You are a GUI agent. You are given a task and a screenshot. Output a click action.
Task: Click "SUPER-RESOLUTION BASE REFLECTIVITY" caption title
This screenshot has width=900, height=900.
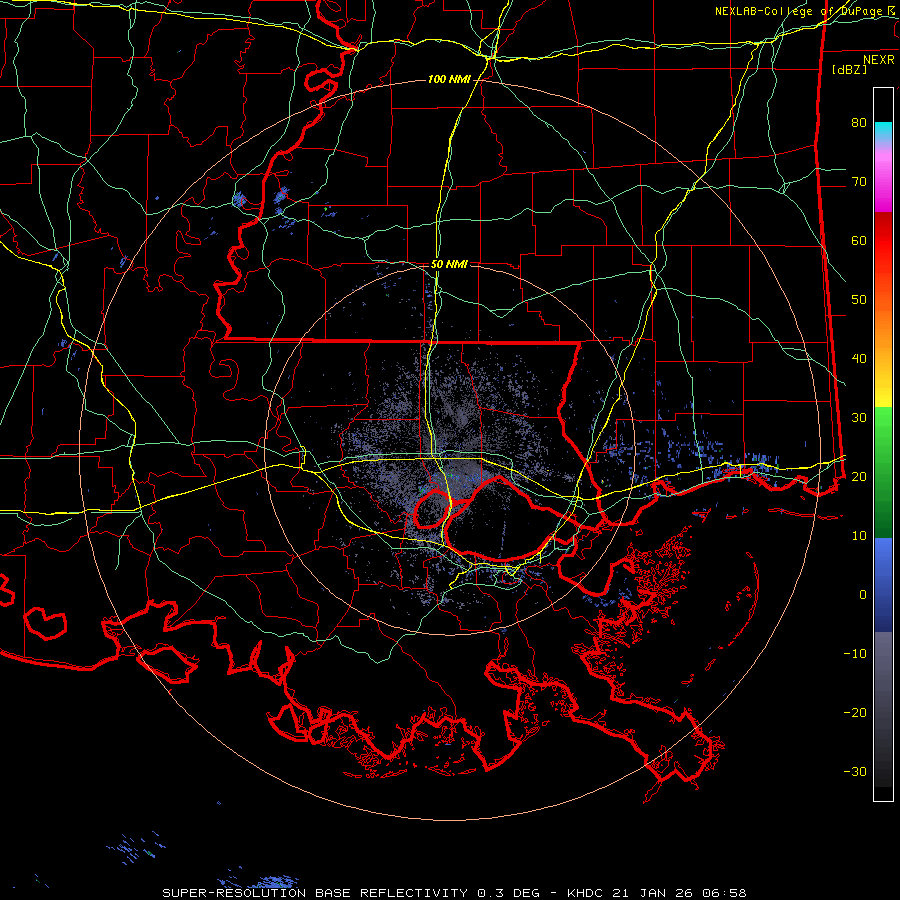(x=315, y=893)
